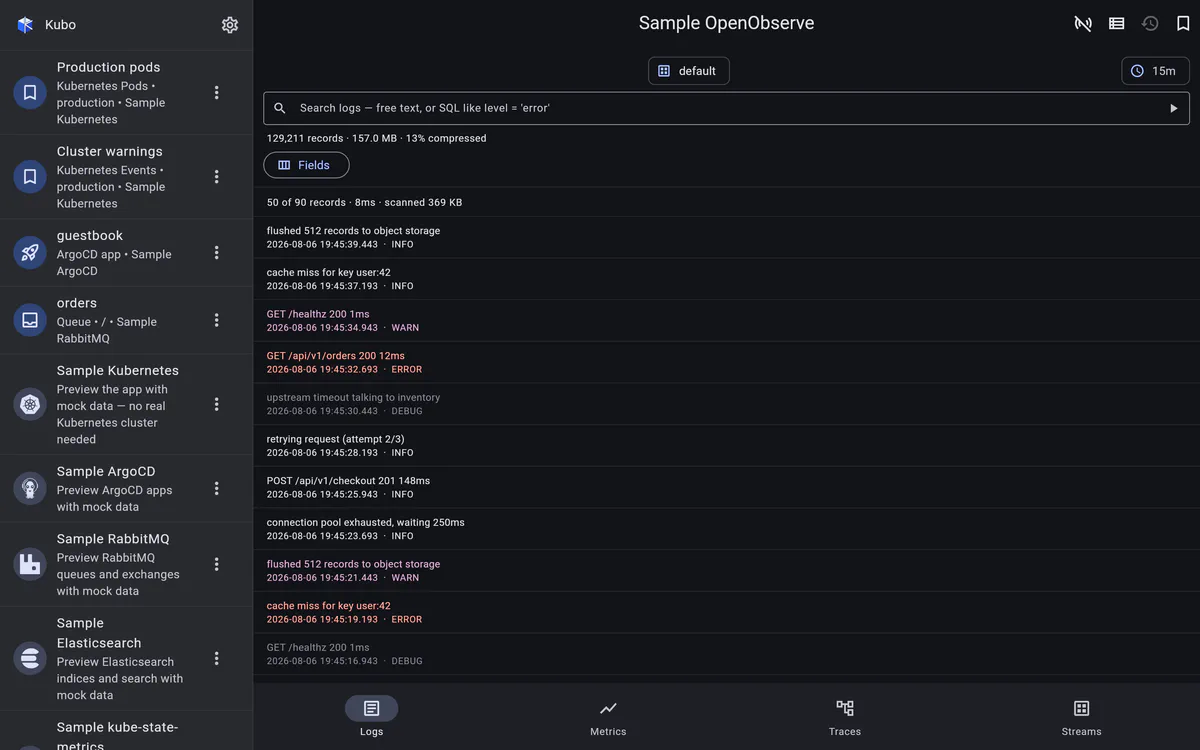Select orders RabbitMQ queue entry
Screen dimensions: 1200x750
126,320
